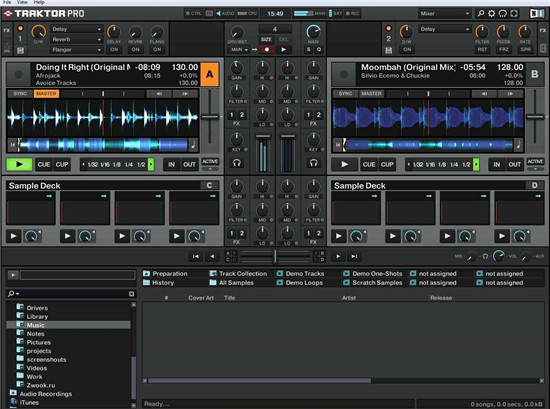This screenshot has width=550, height=409.
Task: Click the FX unit 1 snapshot save icon
Action: [20, 50]
